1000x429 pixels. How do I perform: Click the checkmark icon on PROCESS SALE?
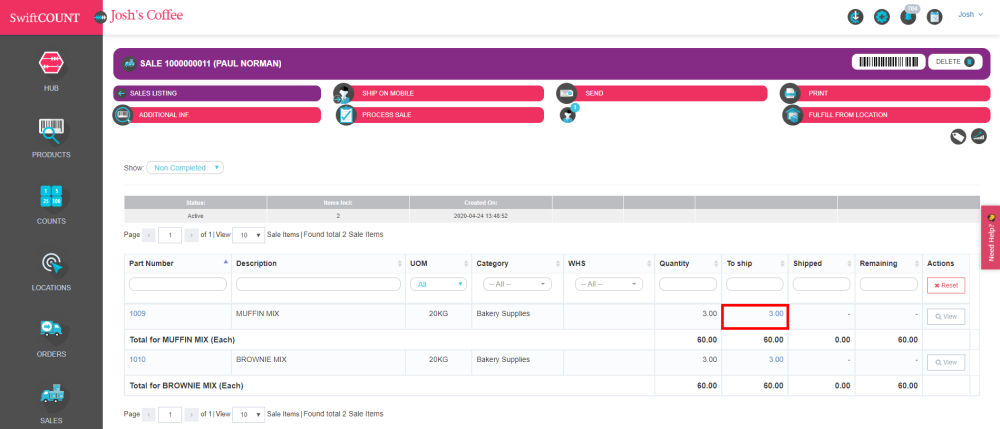[346, 115]
